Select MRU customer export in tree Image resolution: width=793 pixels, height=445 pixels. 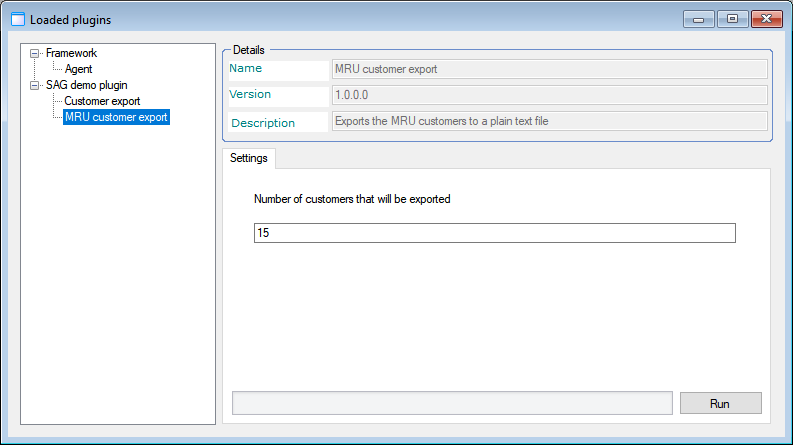pos(116,117)
